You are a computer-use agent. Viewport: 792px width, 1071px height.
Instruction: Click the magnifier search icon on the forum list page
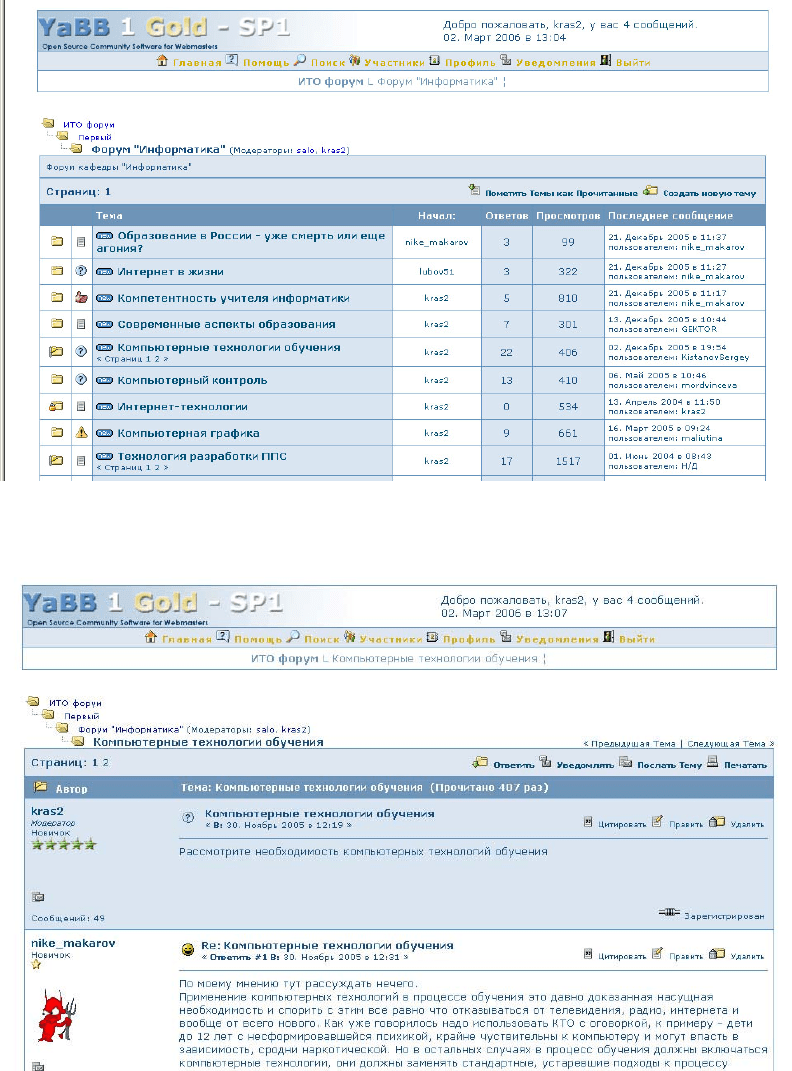click(x=300, y=60)
